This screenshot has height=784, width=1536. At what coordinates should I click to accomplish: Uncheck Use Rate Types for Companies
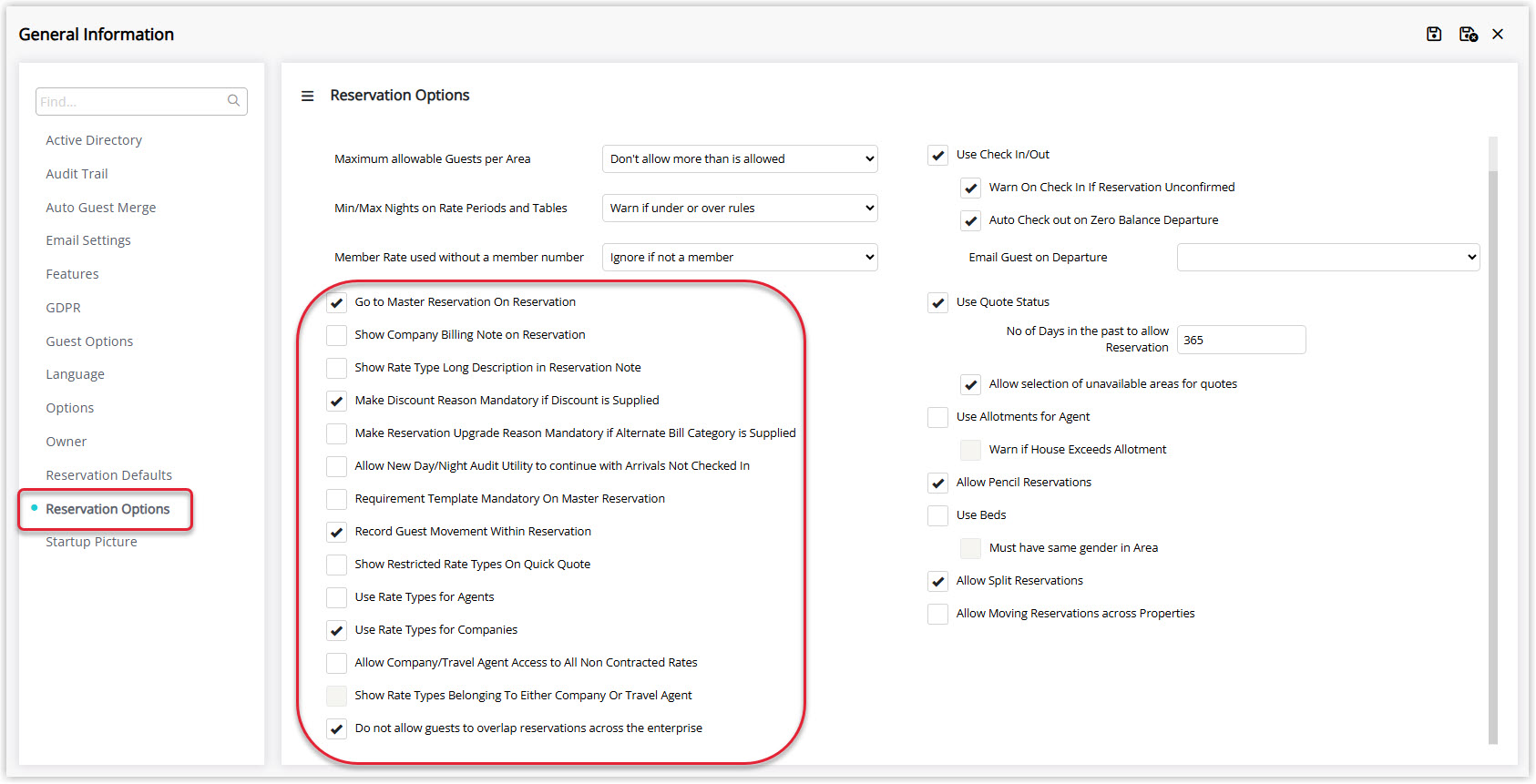337,630
